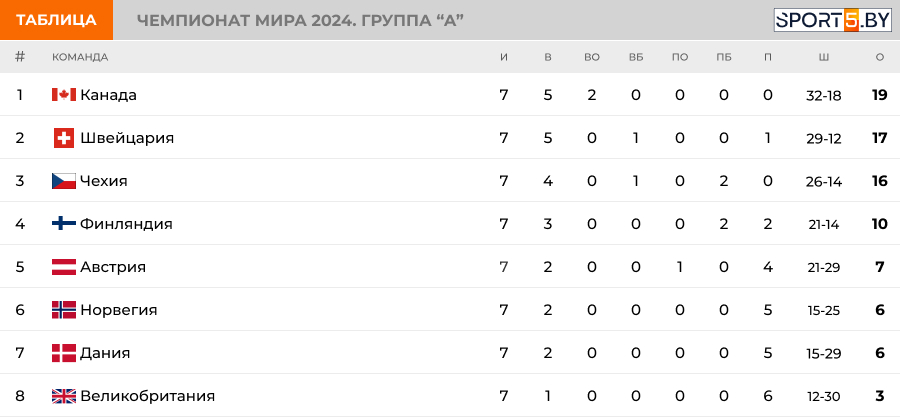Click the КОМАНДА column header
The height and width of the screenshot is (417, 900).
(x=80, y=57)
